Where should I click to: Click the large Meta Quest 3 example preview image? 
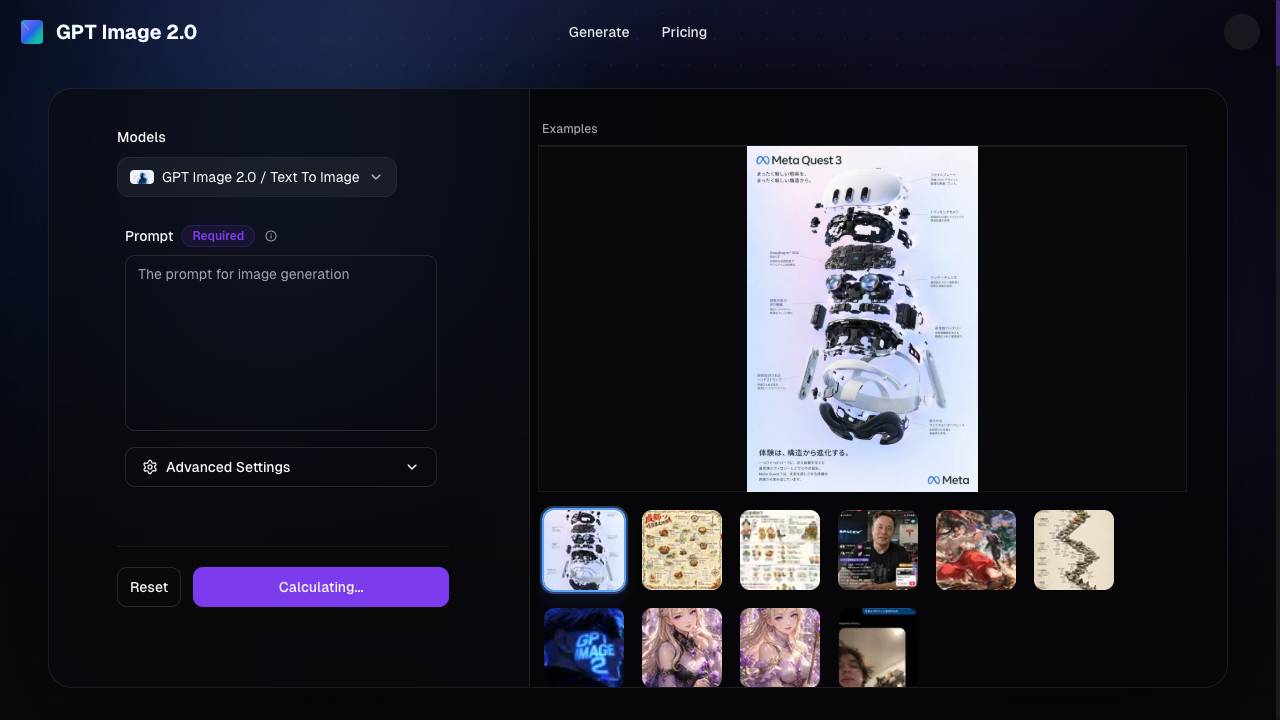(862, 319)
